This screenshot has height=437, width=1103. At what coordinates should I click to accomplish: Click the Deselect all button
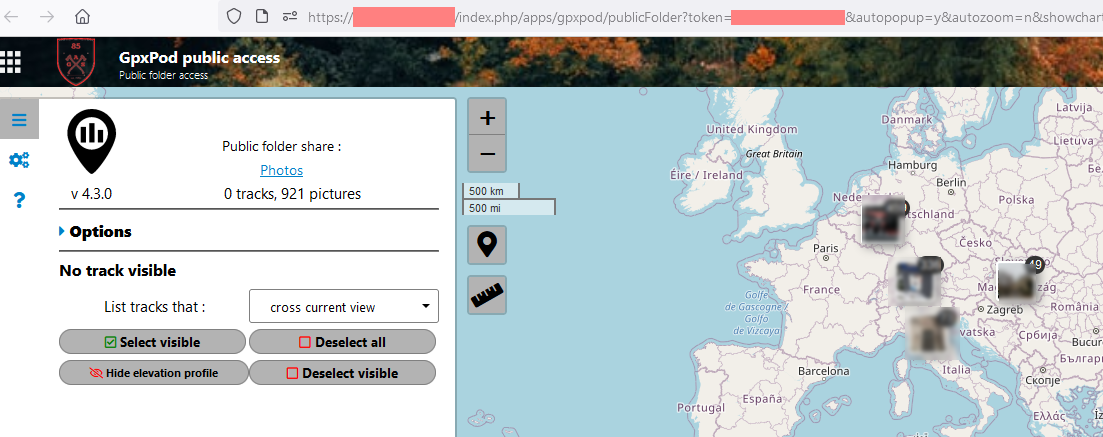coord(343,342)
